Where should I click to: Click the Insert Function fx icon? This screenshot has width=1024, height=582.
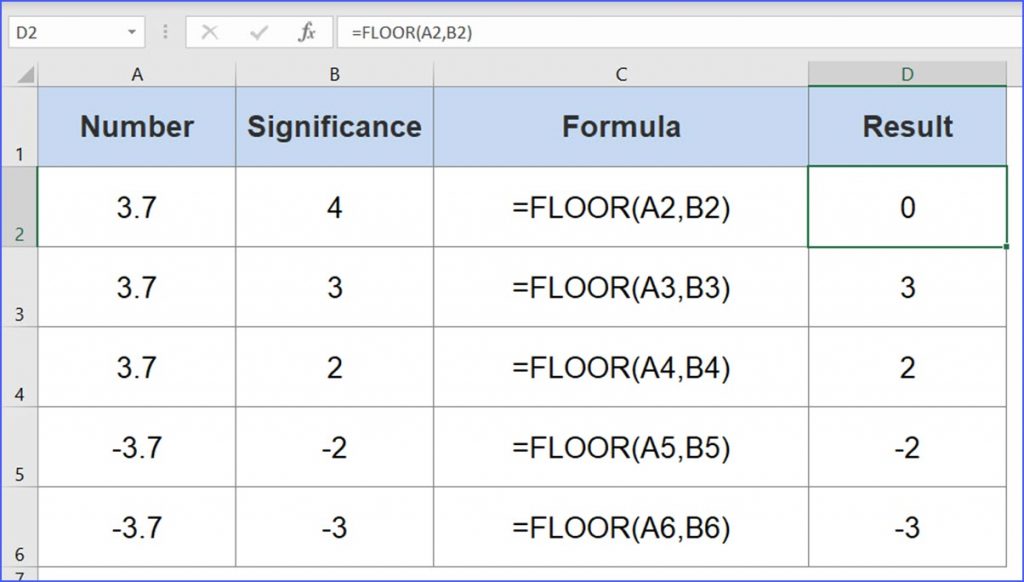coord(305,31)
